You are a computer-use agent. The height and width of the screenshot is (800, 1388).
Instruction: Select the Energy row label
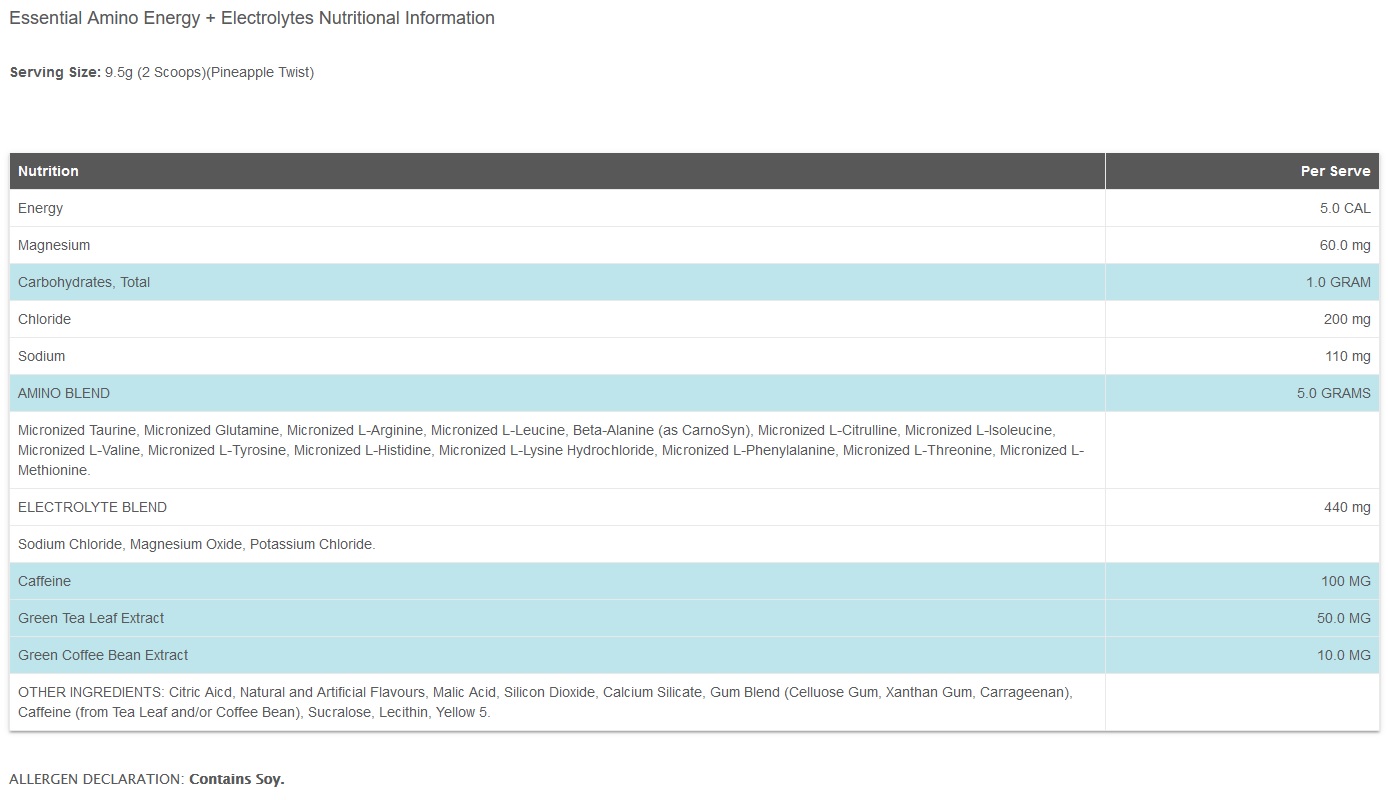[x=40, y=208]
